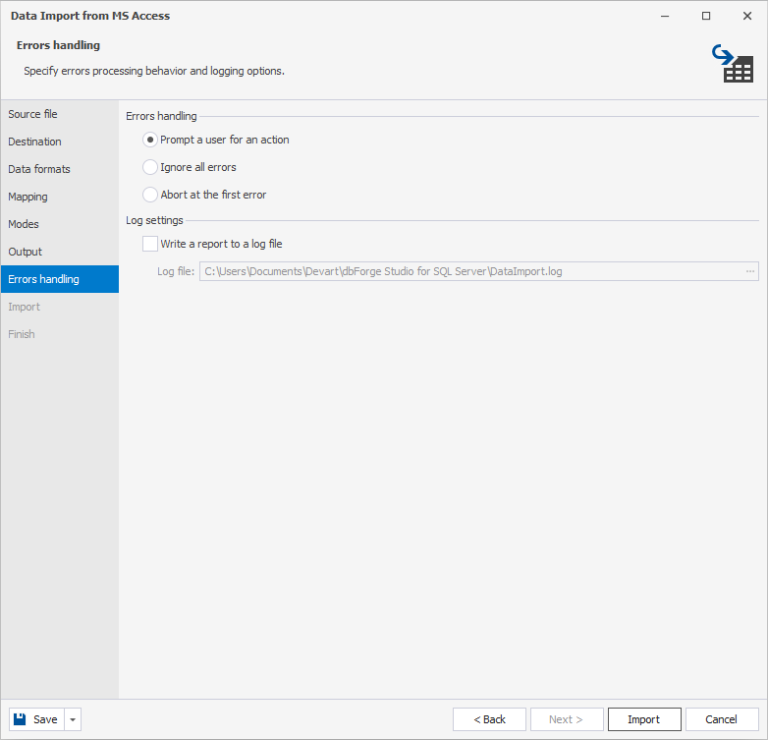Navigate to the Modes page
Screen dimensions: 768x740
click(x=24, y=224)
